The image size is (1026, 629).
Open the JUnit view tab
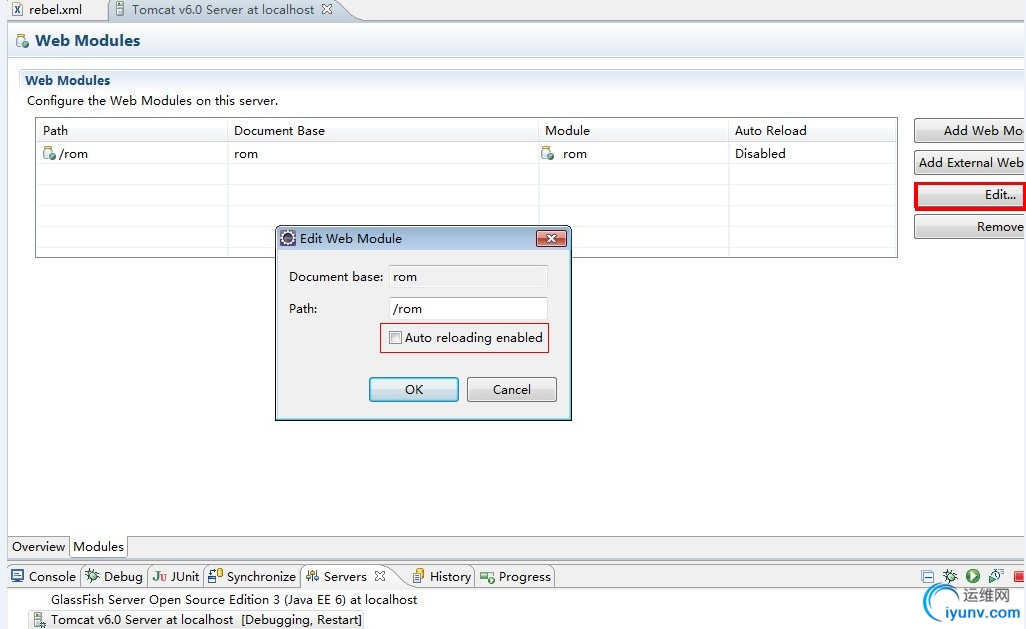(176, 576)
